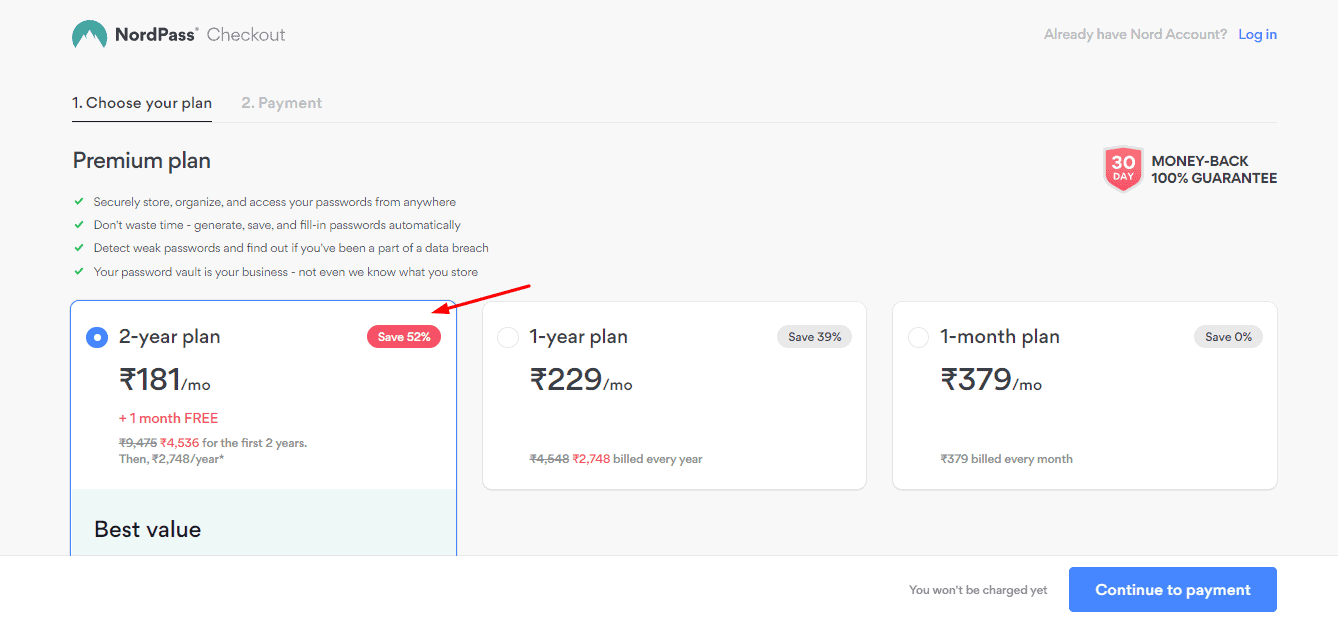Click the green checkmark beside password vault line
Screen dimensions: 1338x622
point(79,271)
